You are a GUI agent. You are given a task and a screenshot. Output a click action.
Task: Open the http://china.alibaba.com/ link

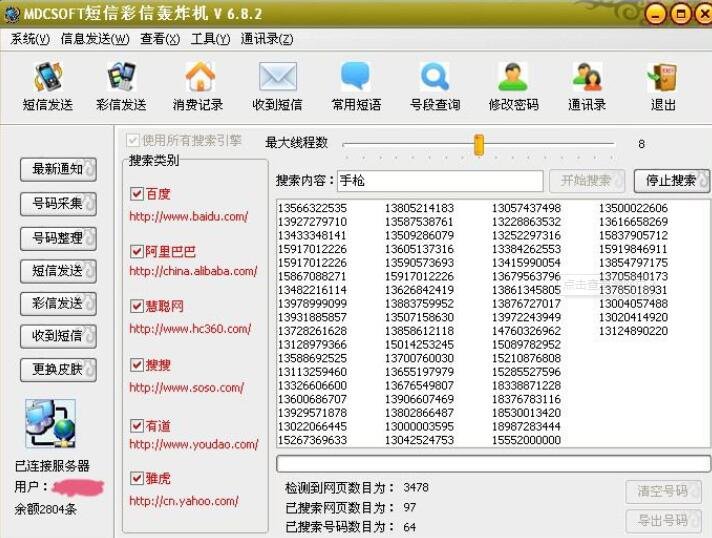[193, 271]
